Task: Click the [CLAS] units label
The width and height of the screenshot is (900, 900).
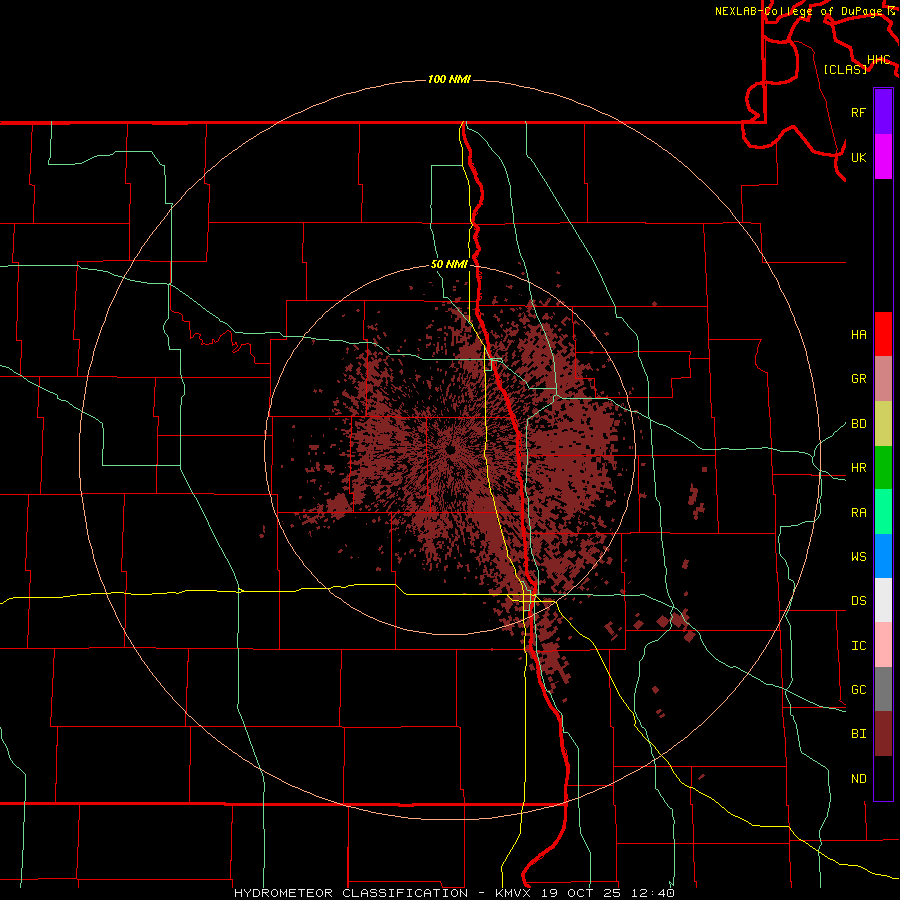Action: [845, 69]
